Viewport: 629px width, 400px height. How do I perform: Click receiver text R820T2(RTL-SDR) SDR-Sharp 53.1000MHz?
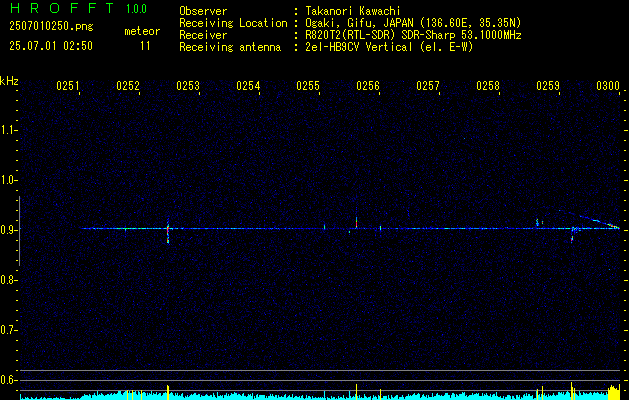point(414,35)
